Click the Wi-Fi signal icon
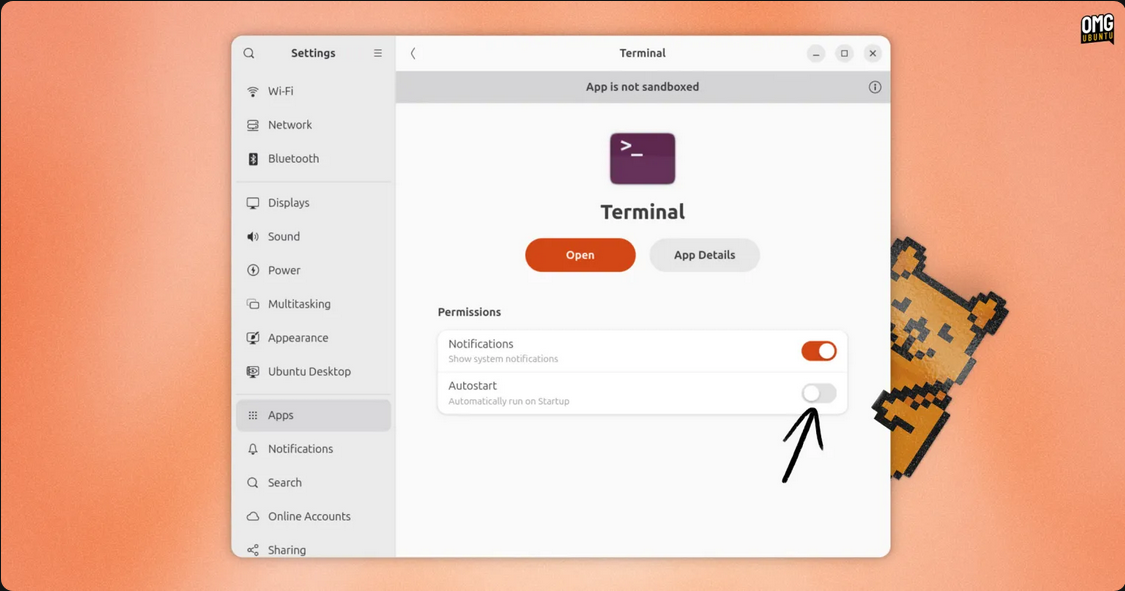The image size is (1125, 591). pyautogui.click(x=253, y=91)
